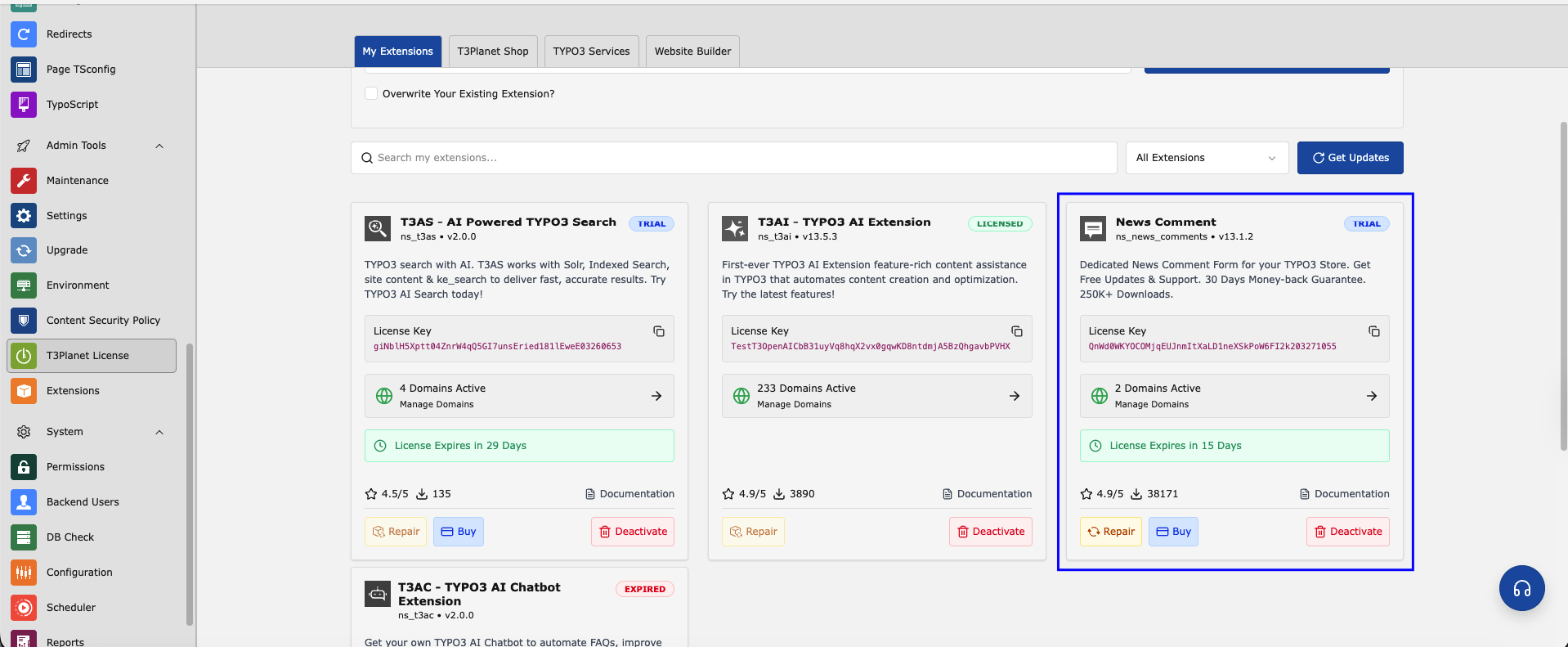Collapse the System menu group
1568x647 pixels.
(159, 432)
